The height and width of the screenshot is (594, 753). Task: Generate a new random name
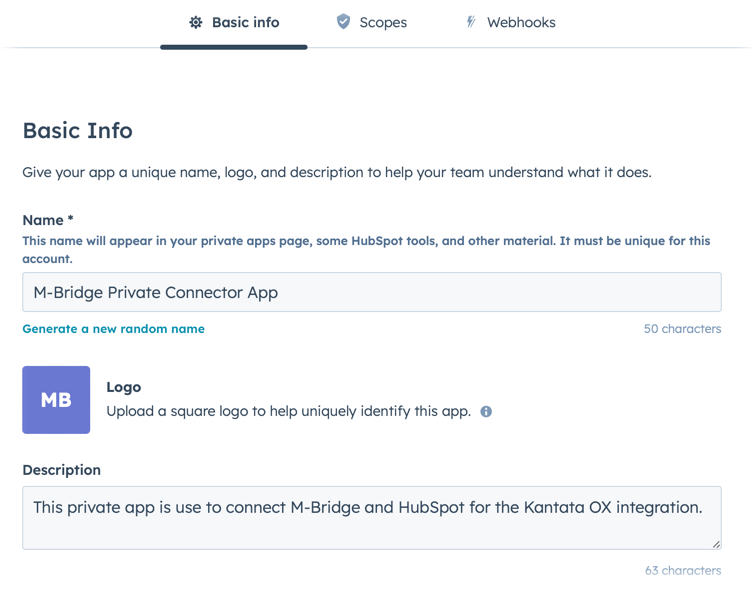tap(113, 329)
